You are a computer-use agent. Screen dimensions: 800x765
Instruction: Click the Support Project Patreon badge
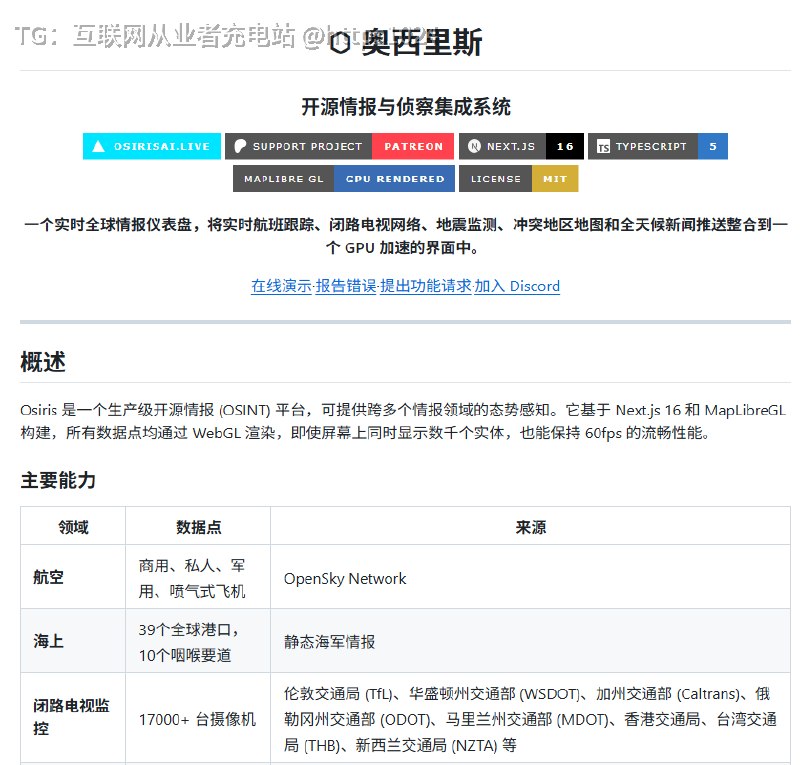[339, 146]
